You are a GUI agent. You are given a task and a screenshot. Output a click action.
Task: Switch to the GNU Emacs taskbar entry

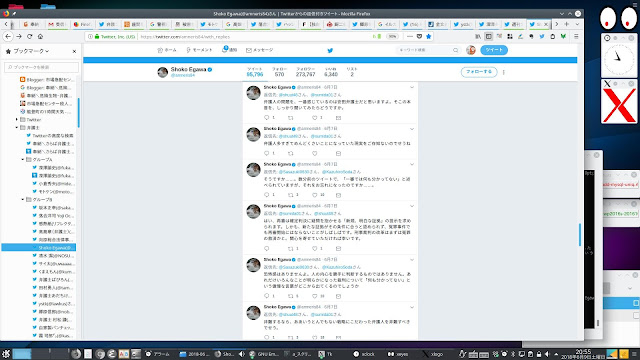(263, 354)
